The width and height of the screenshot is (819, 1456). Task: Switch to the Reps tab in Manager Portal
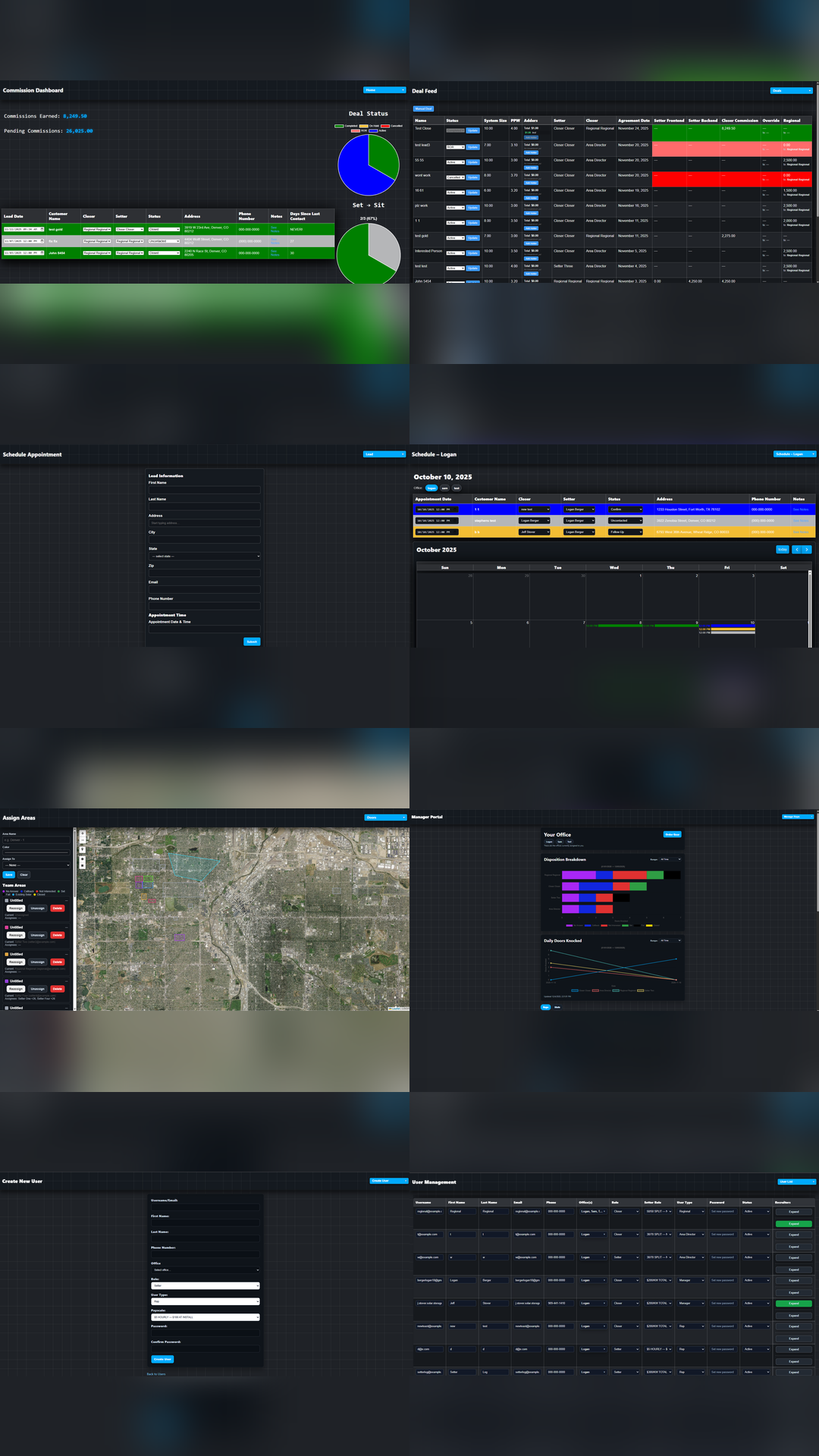click(x=545, y=1007)
